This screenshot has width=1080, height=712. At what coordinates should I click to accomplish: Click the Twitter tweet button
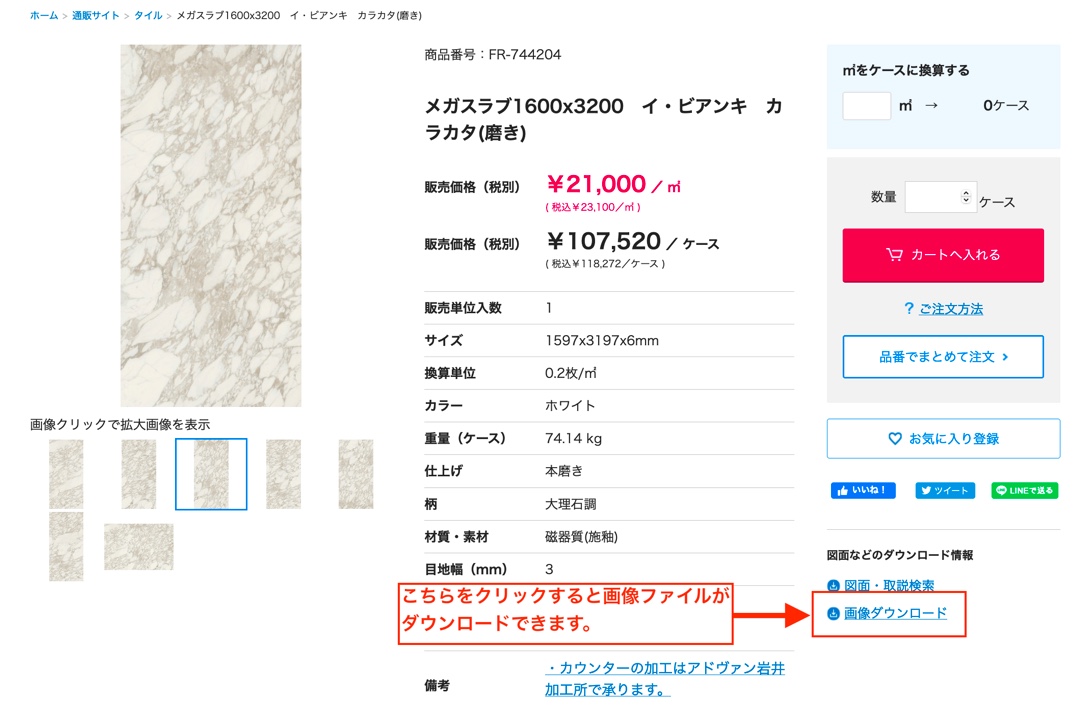943,491
